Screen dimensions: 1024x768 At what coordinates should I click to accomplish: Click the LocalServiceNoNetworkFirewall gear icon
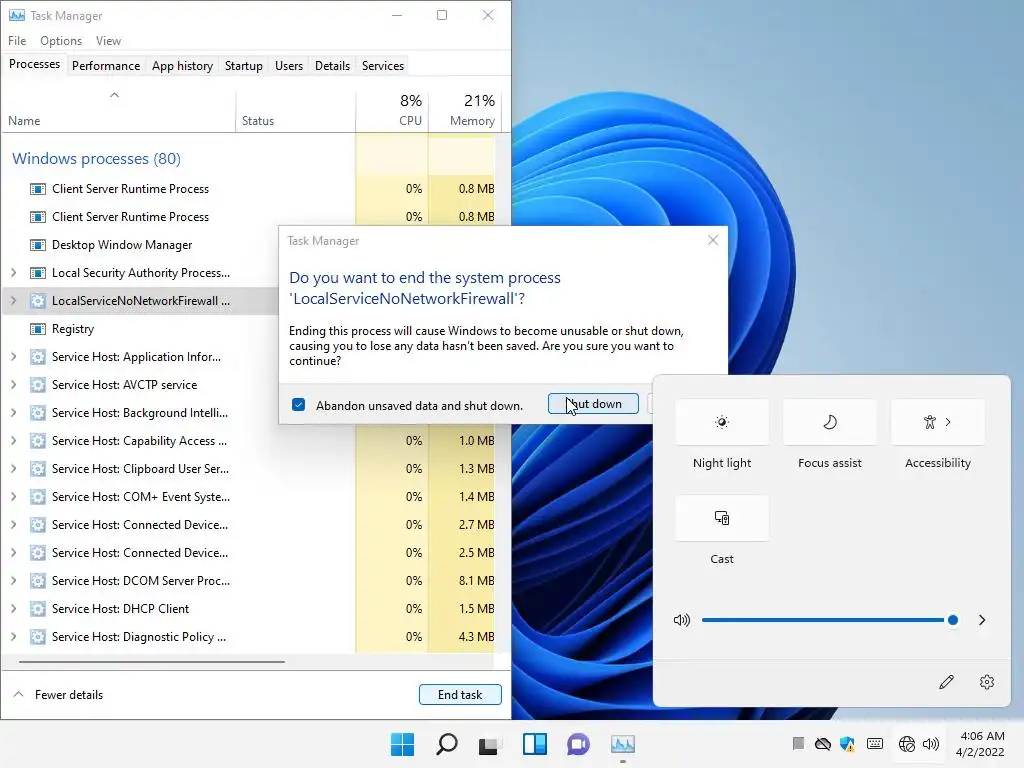(38, 301)
